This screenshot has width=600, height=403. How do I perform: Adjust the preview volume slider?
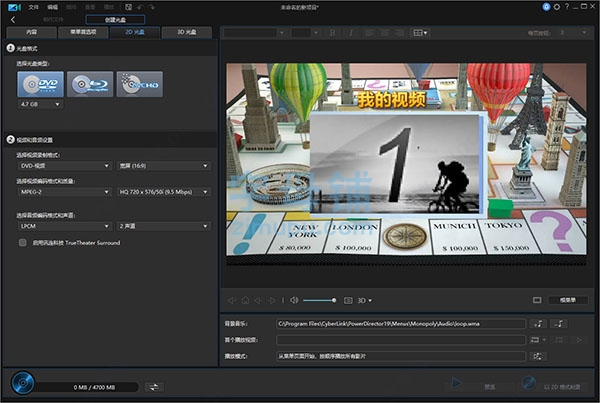point(320,300)
